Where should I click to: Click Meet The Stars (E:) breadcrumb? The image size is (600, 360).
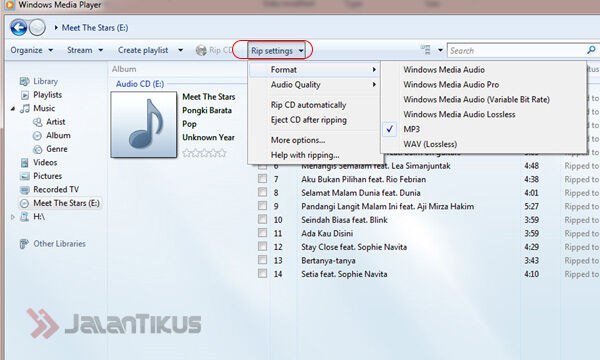[x=95, y=28]
